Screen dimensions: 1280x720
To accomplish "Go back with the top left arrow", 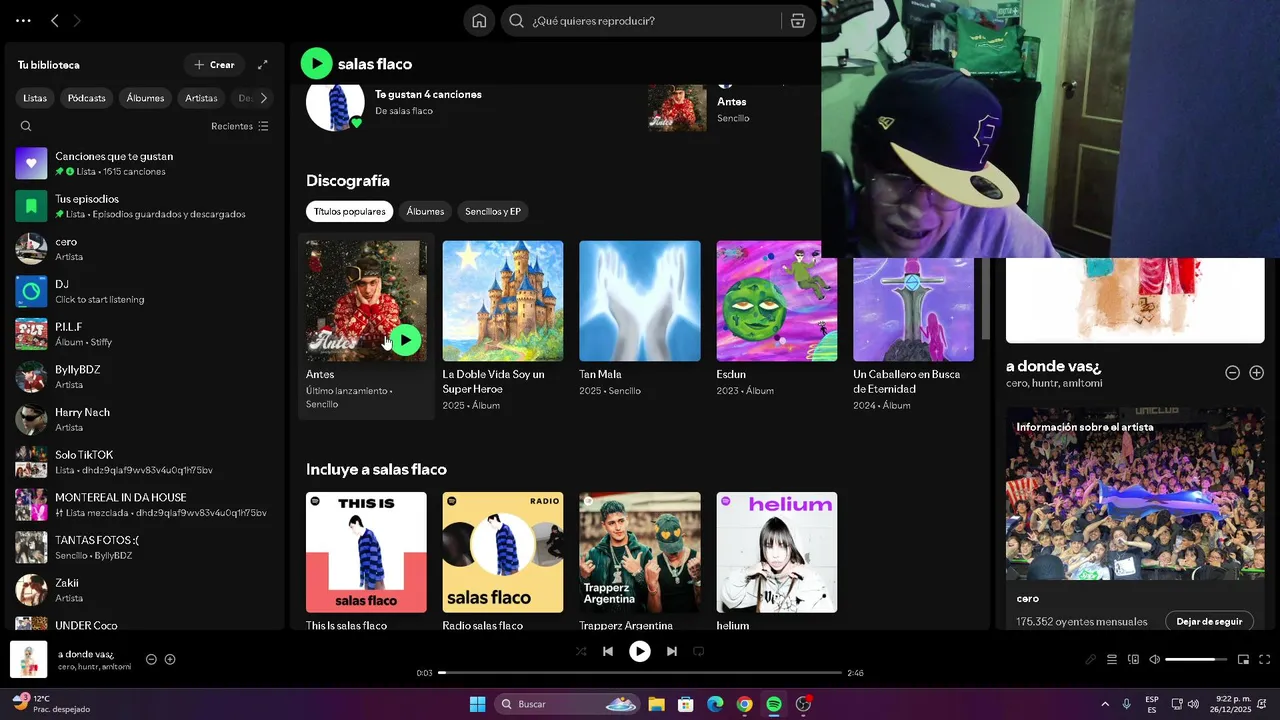I will click(55, 20).
